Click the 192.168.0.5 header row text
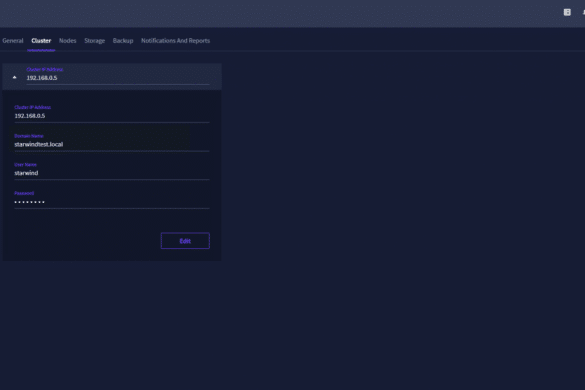Viewport: 585px width, 390px height. (42, 78)
